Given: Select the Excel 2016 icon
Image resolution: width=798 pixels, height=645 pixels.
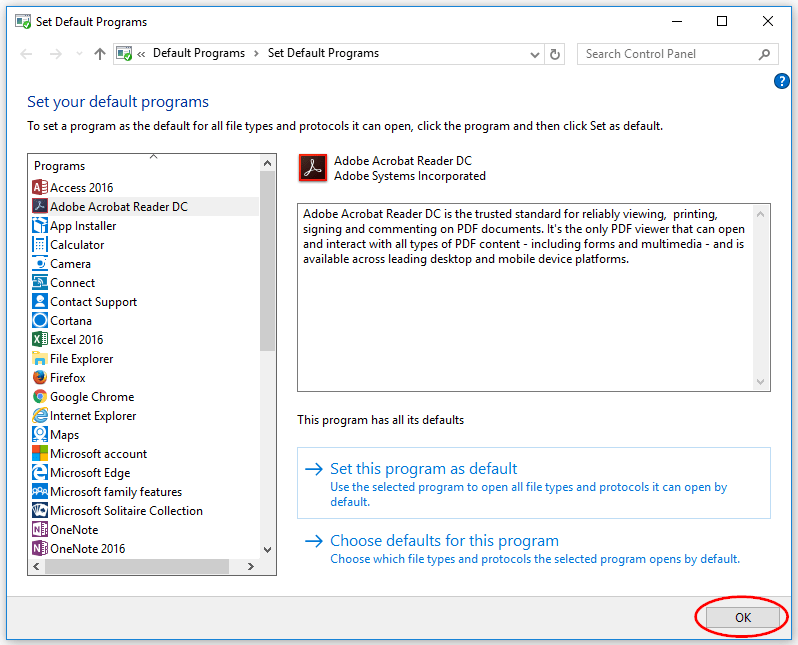Looking at the screenshot, I should click(x=40, y=340).
